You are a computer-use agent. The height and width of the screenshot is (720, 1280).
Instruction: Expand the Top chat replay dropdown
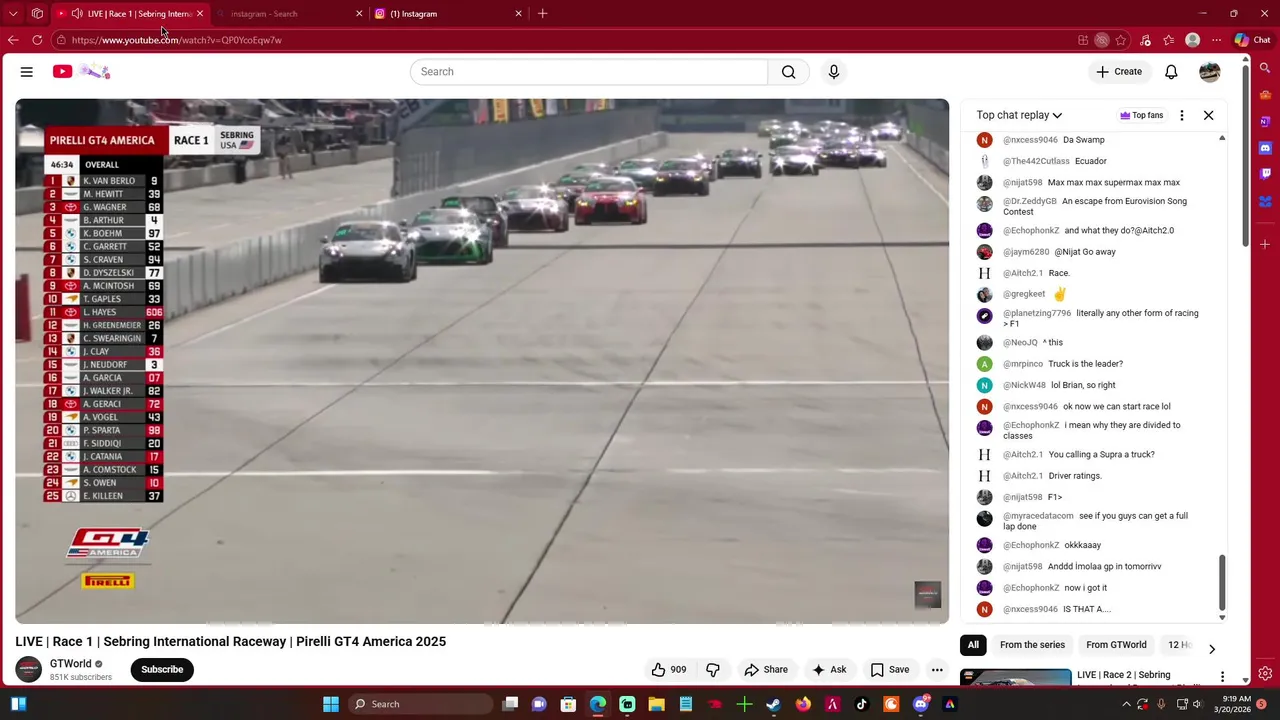click(1019, 115)
